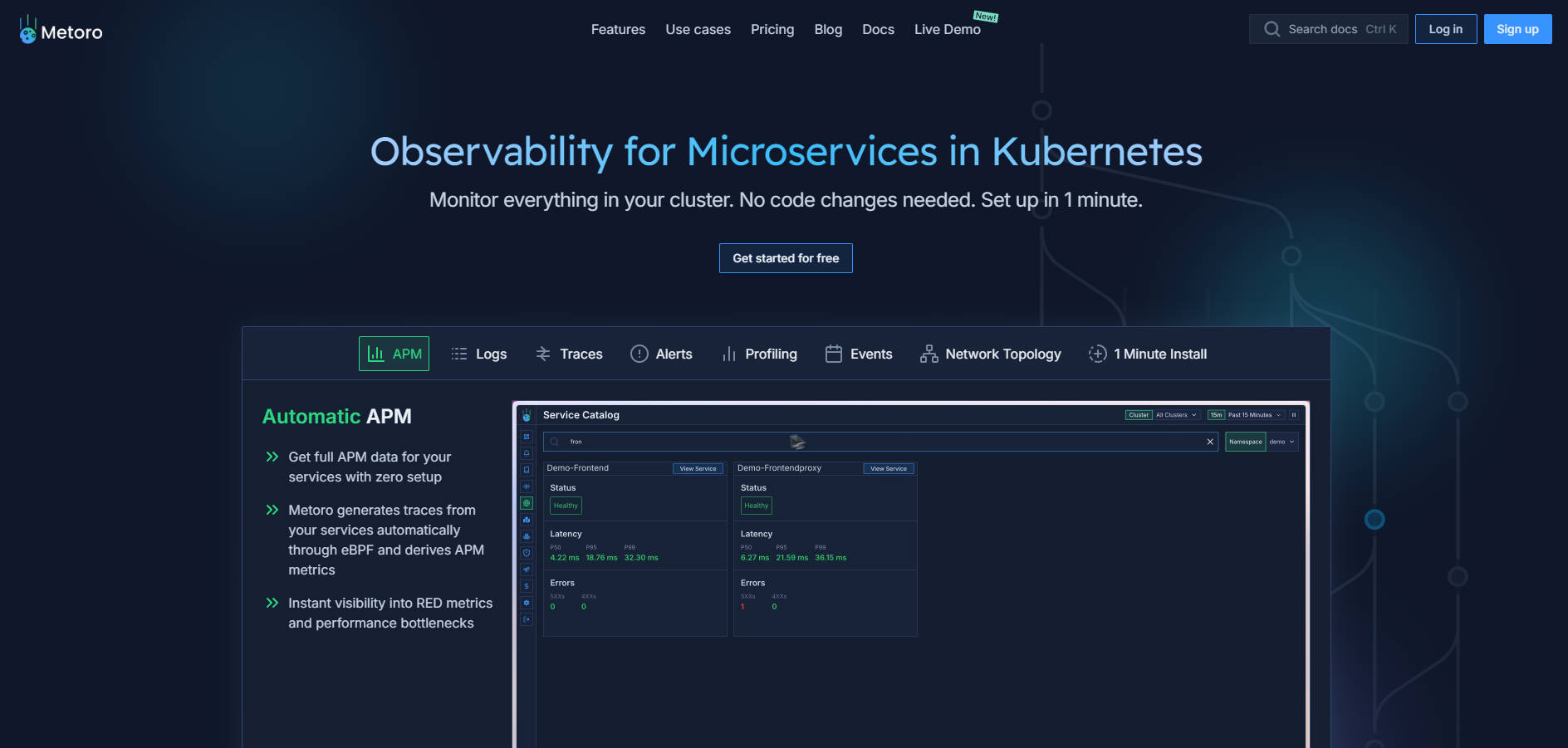Screen dimensions: 1568x748
Task: Open the Namespace demo dropdown
Action: tap(1281, 442)
